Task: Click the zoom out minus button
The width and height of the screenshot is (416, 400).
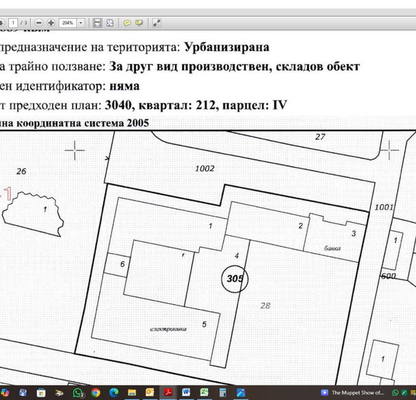Action: tap(39, 23)
